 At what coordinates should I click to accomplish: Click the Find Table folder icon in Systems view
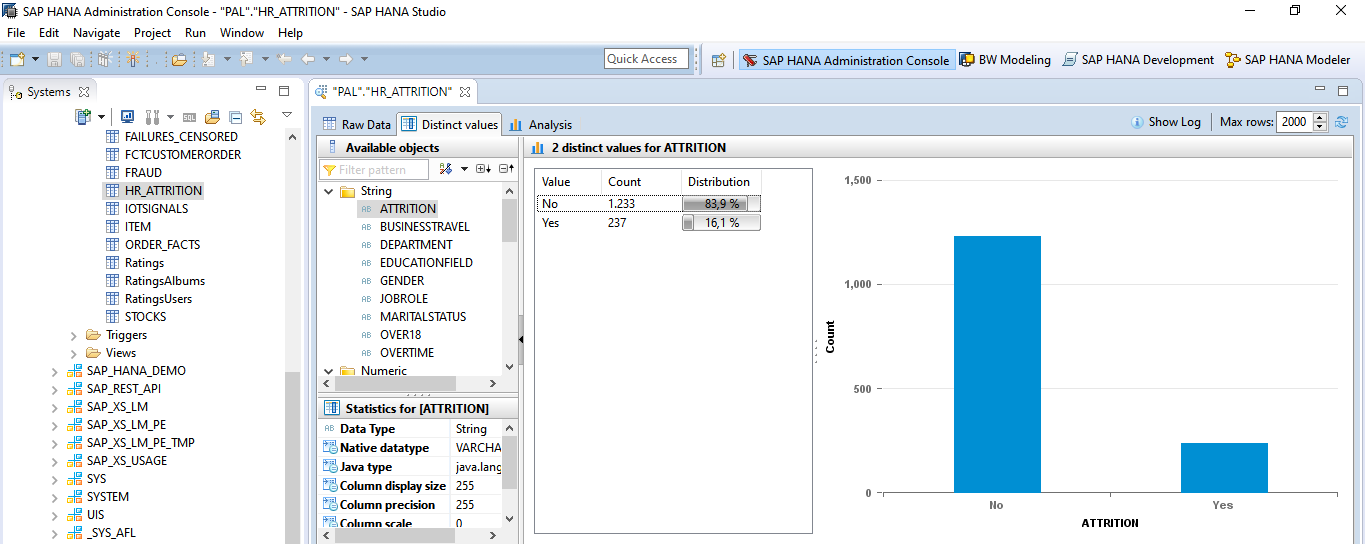pos(212,117)
